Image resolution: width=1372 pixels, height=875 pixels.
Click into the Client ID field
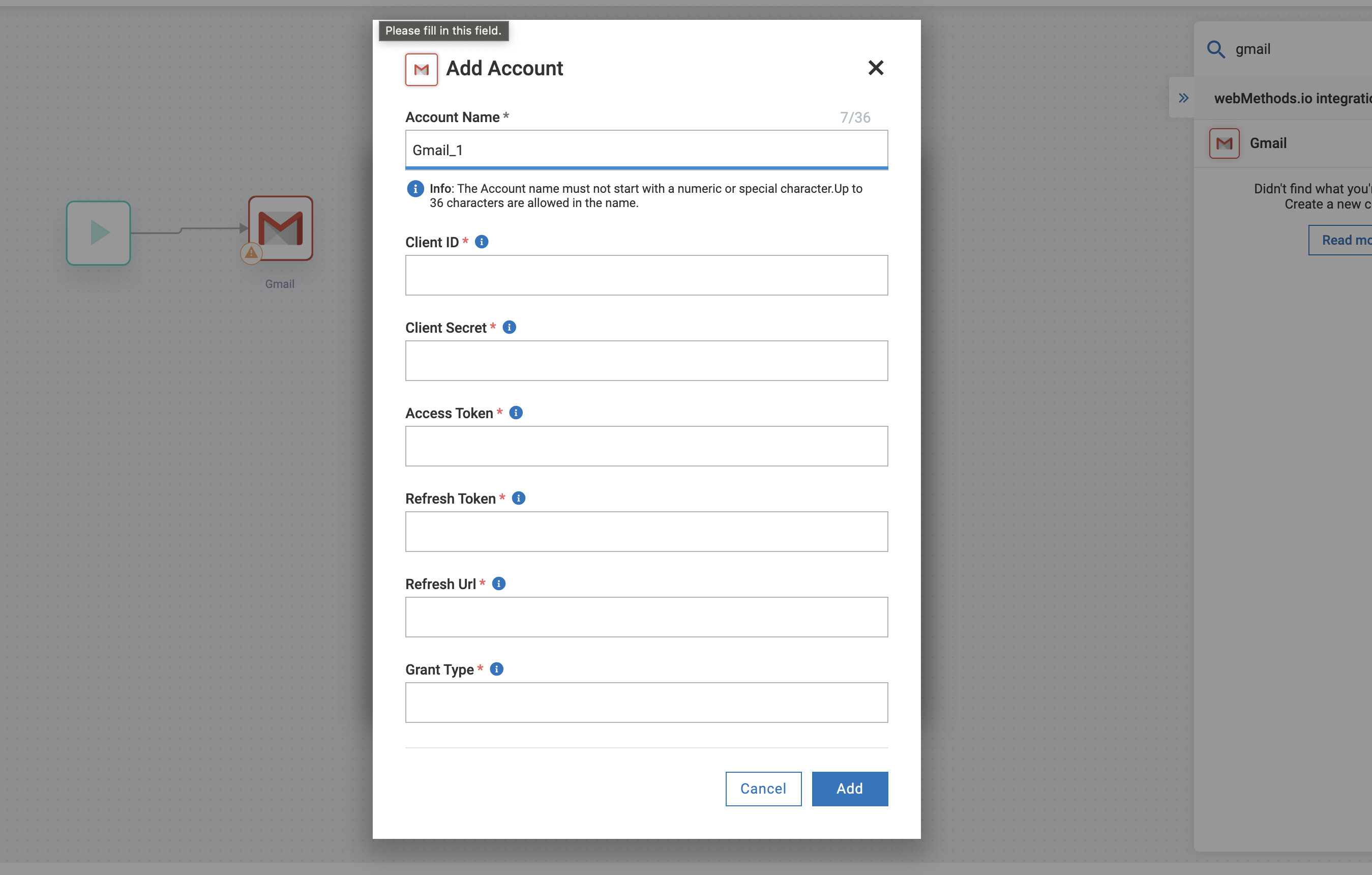pyautogui.click(x=646, y=275)
